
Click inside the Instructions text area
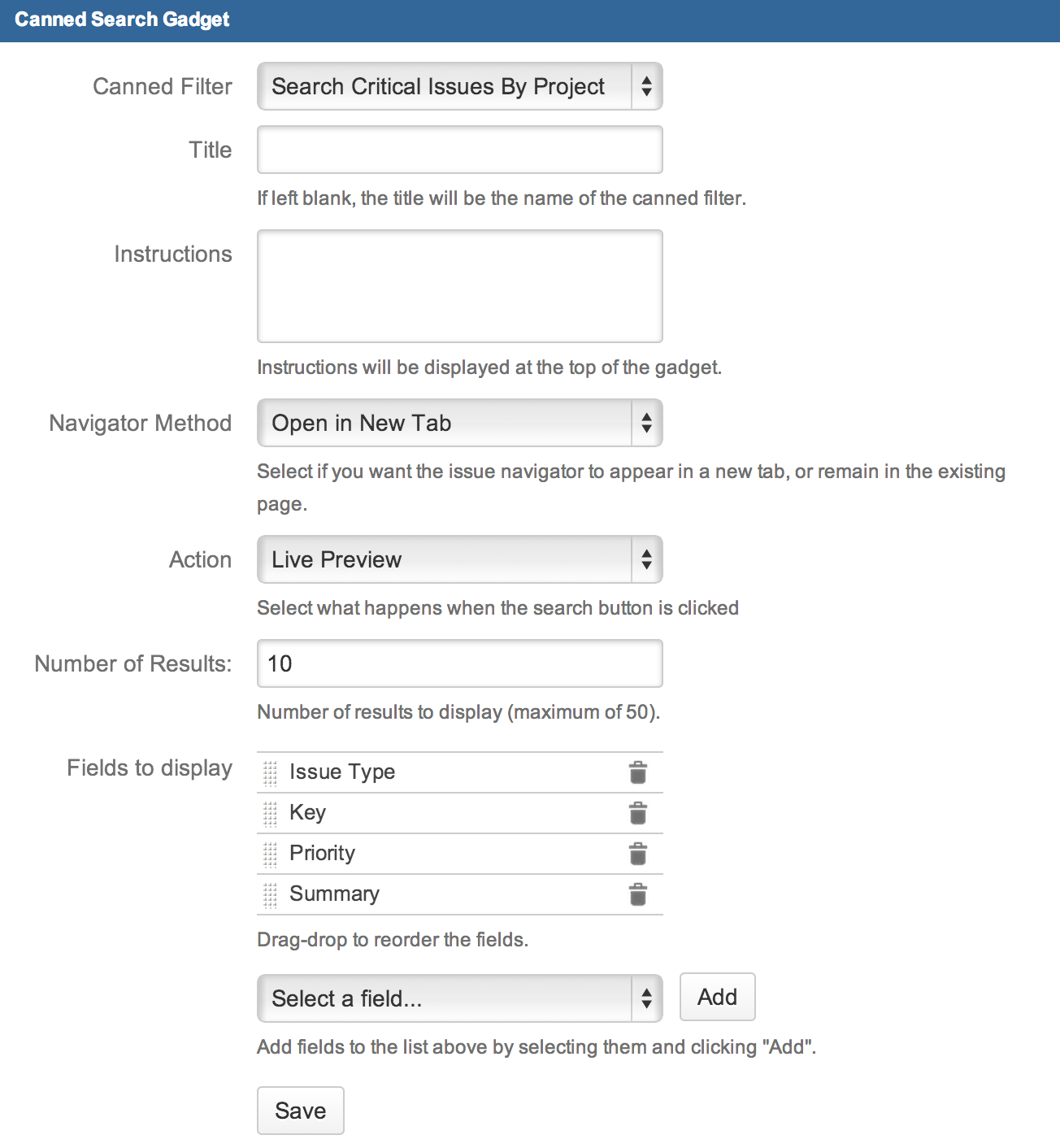(x=459, y=285)
